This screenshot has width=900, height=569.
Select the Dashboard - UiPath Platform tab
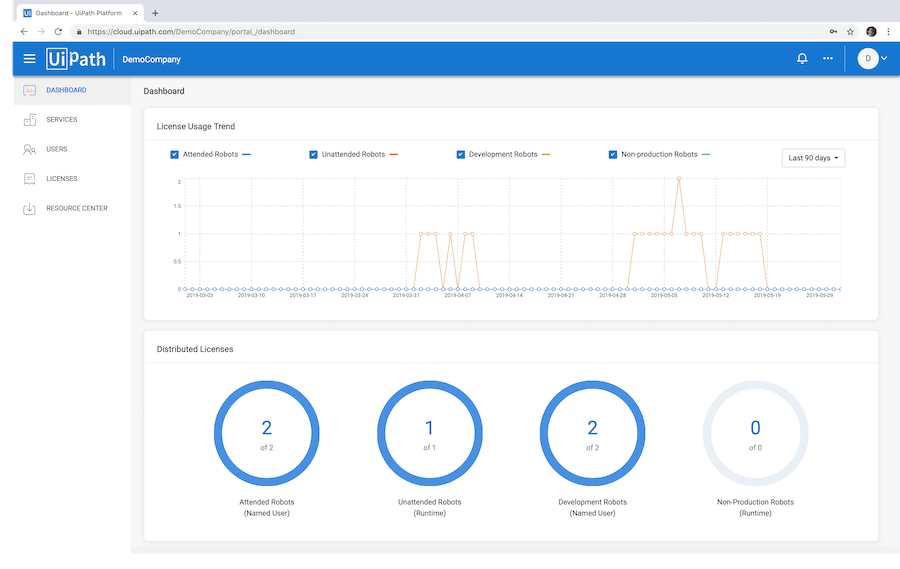80,13
